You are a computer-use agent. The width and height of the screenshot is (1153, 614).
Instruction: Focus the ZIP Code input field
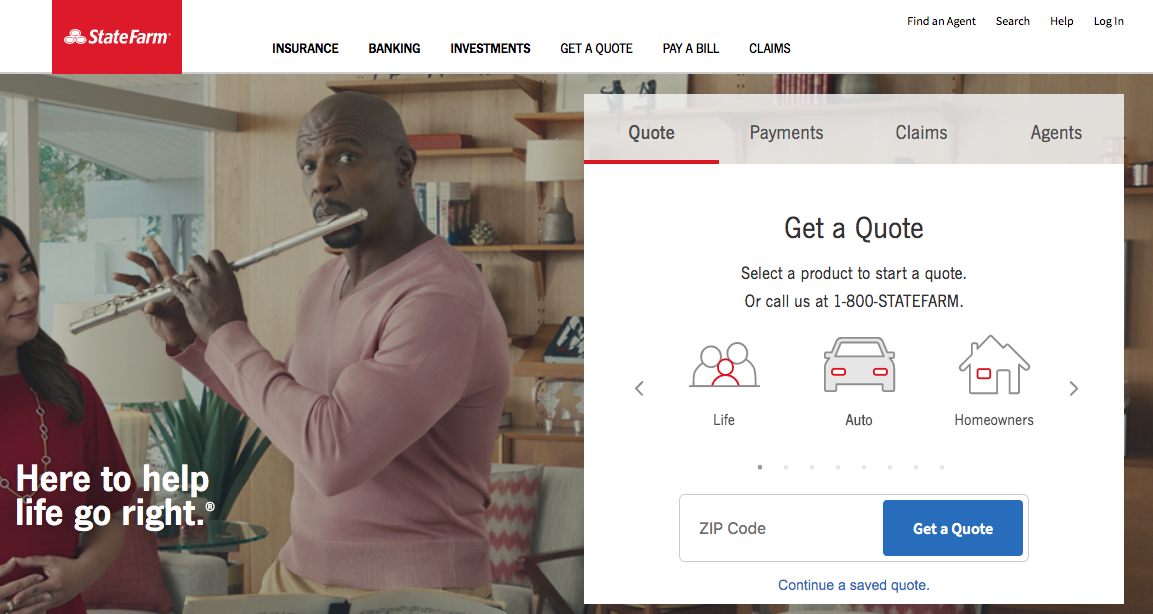(x=781, y=528)
